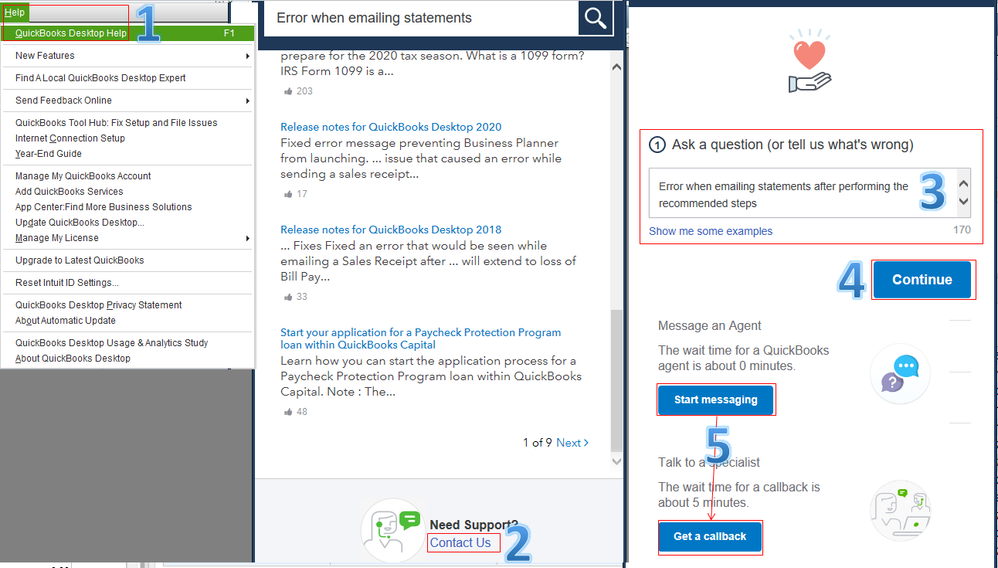Click the "Need Support?" heading
The image size is (998, 568).
pos(474,525)
